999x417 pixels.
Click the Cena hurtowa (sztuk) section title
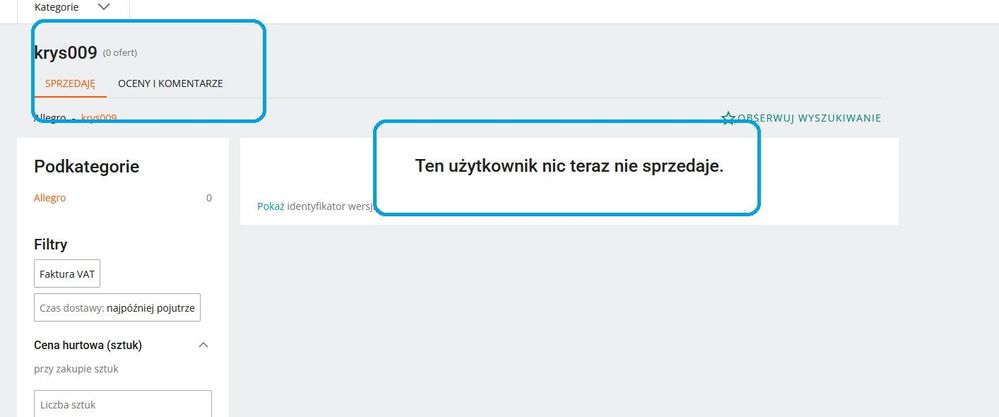point(88,345)
